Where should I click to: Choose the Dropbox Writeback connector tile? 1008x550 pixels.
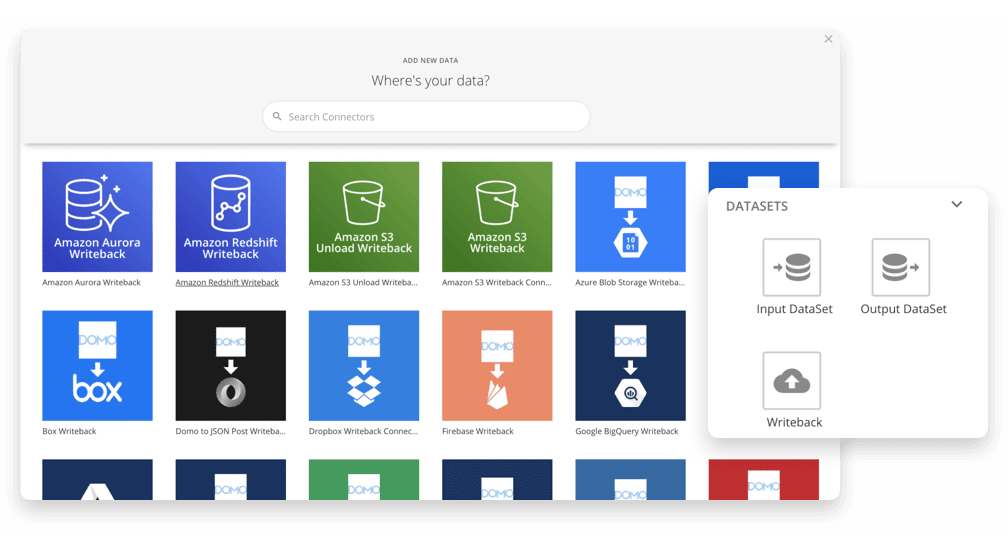click(x=364, y=366)
